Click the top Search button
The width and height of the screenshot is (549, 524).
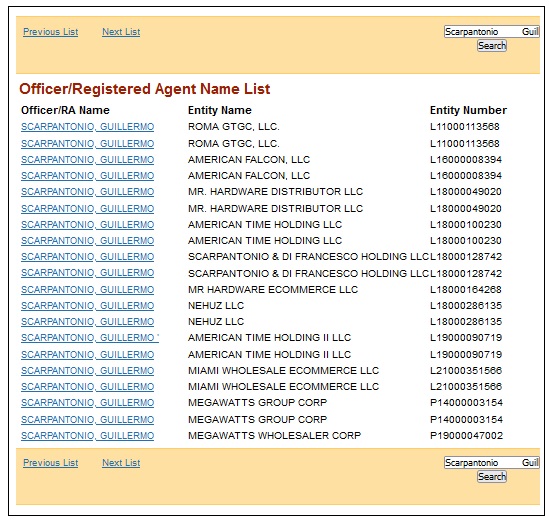coord(492,46)
